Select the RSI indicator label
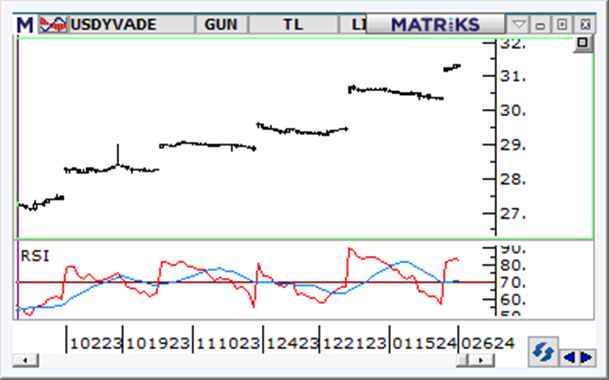 (35, 256)
